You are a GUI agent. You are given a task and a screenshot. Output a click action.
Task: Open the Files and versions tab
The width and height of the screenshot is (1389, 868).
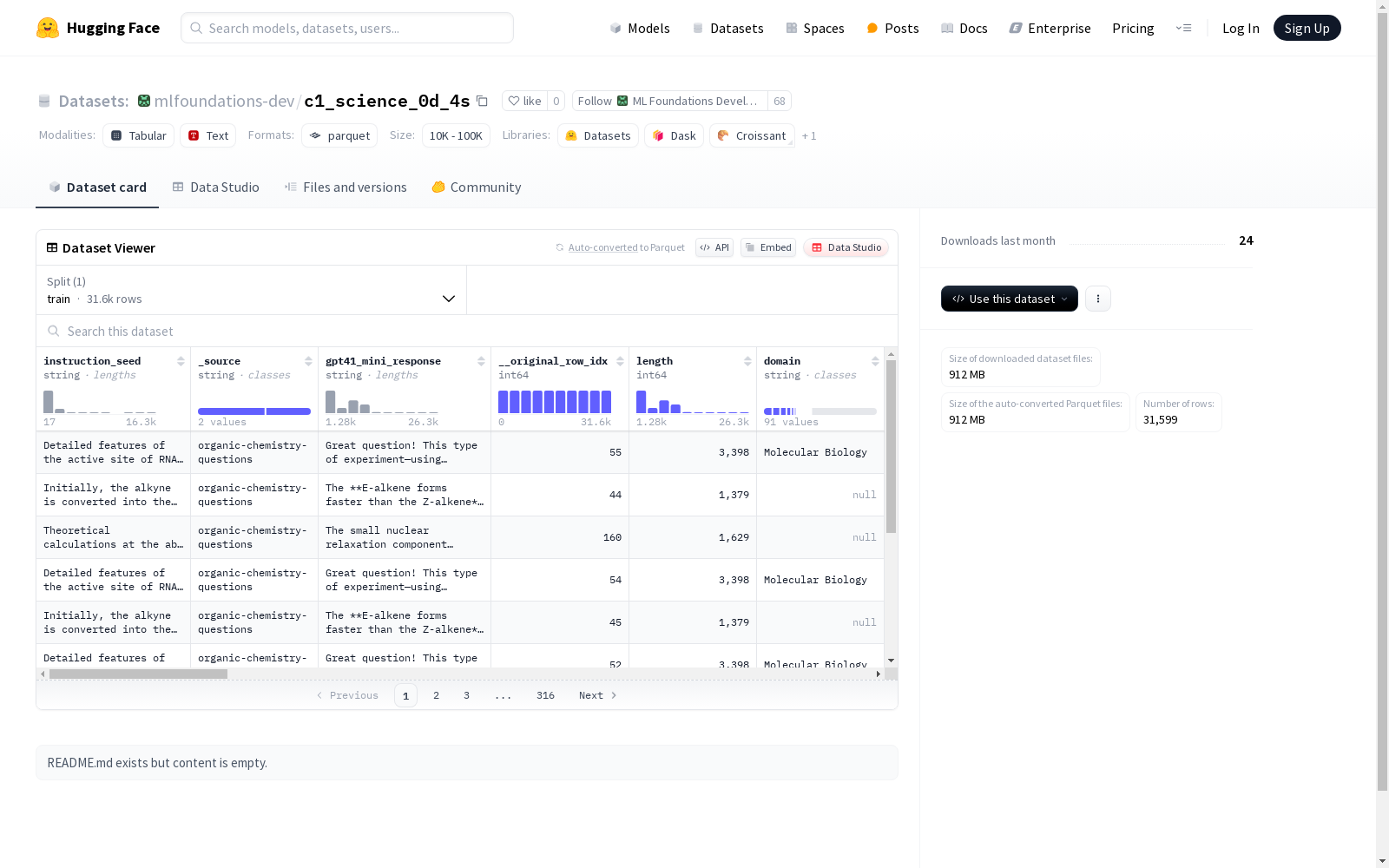click(x=346, y=187)
